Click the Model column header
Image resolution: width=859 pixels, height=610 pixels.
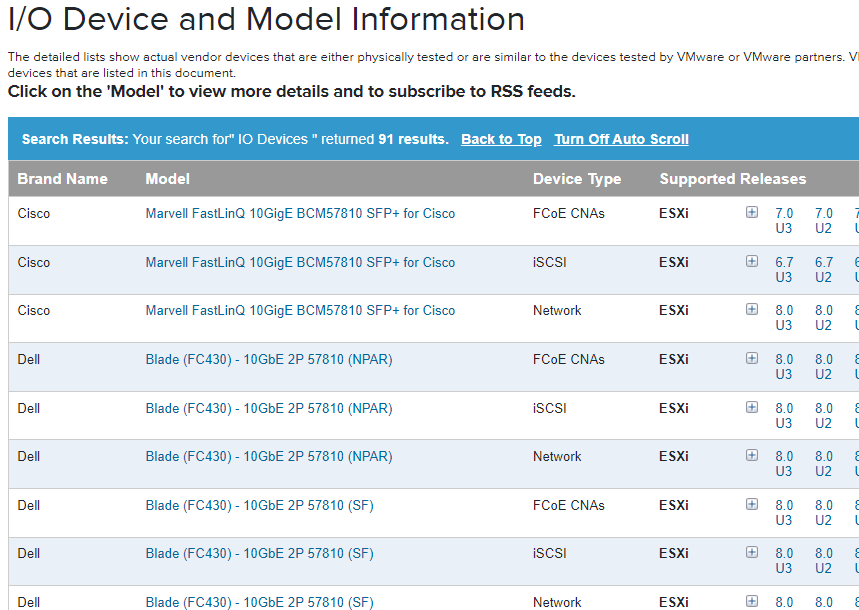coord(168,179)
